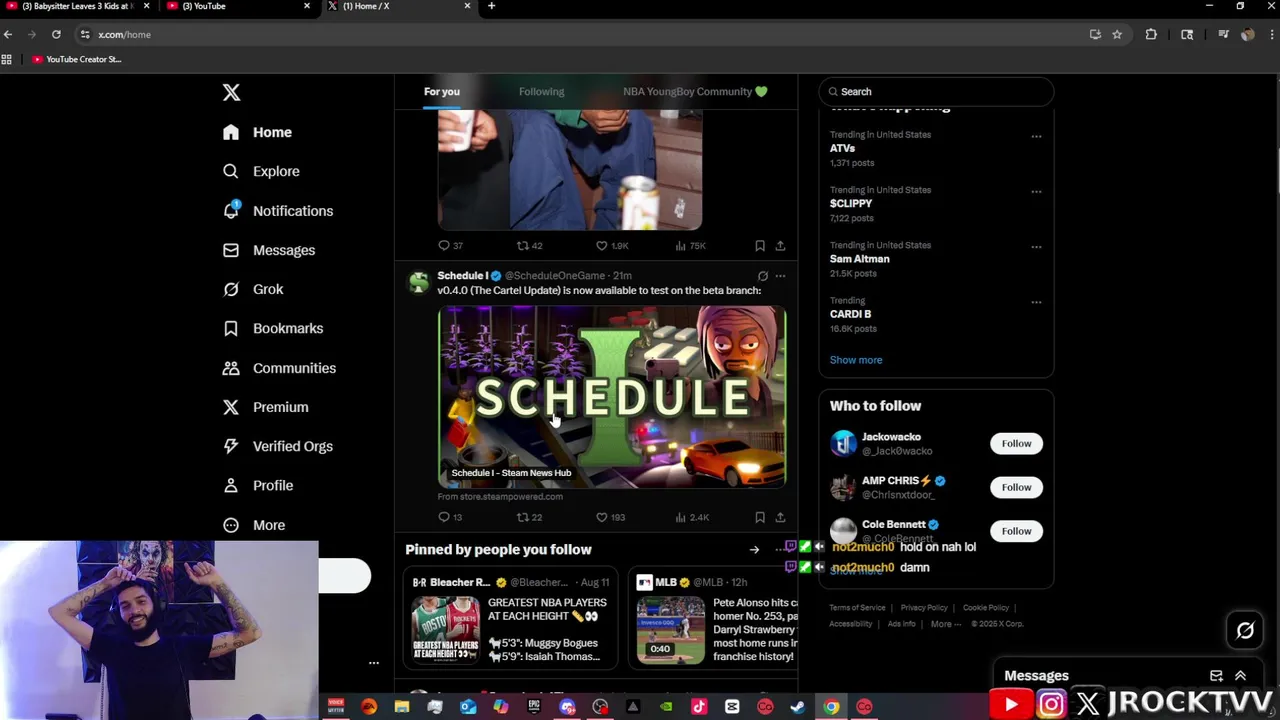Open Explore in the sidebar
The image size is (1280, 720).
pos(261,171)
